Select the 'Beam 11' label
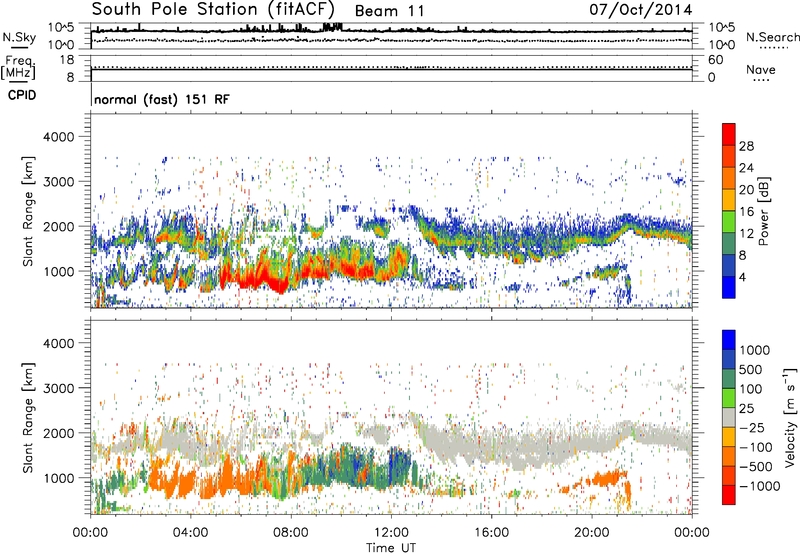The height and width of the screenshot is (554, 800). click(389, 11)
